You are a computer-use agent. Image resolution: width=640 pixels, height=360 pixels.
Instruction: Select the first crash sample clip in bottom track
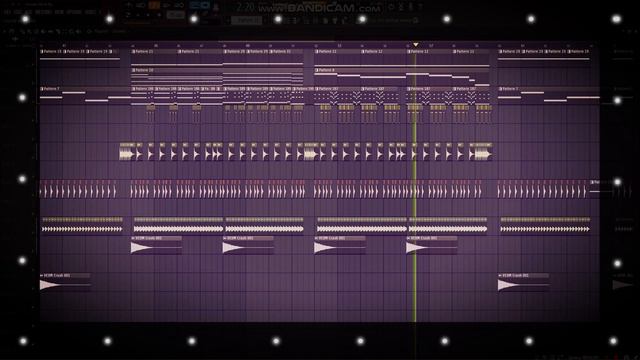click(65, 282)
